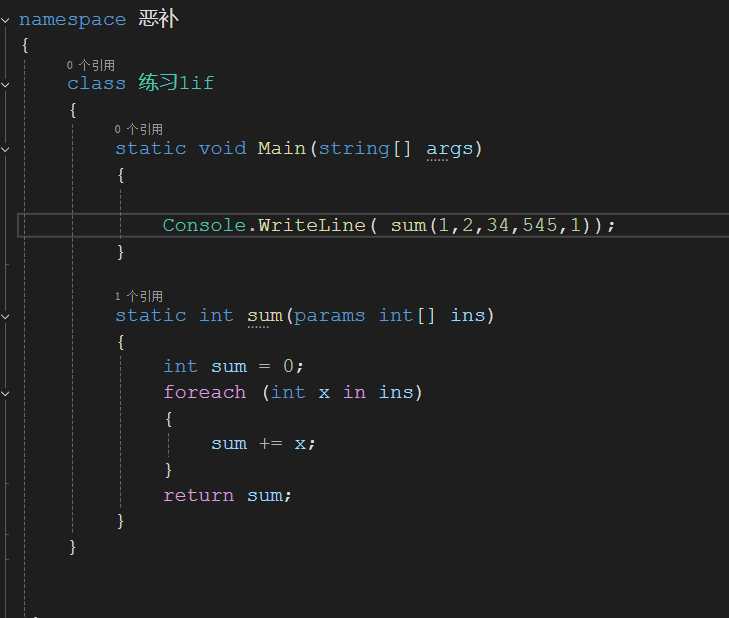Viewport: 729px width, 618px height.
Task: Click the sum call inside WriteLine
Action: tap(408, 226)
